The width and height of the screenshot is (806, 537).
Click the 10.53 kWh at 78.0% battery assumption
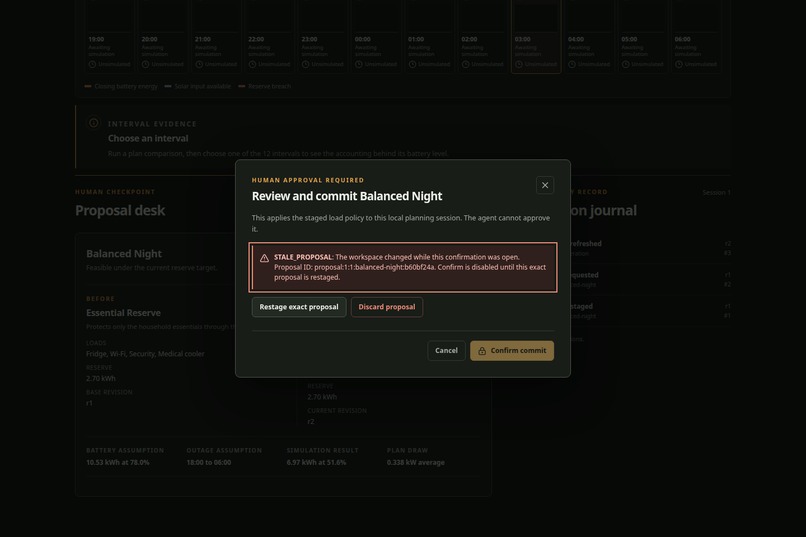(x=118, y=462)
